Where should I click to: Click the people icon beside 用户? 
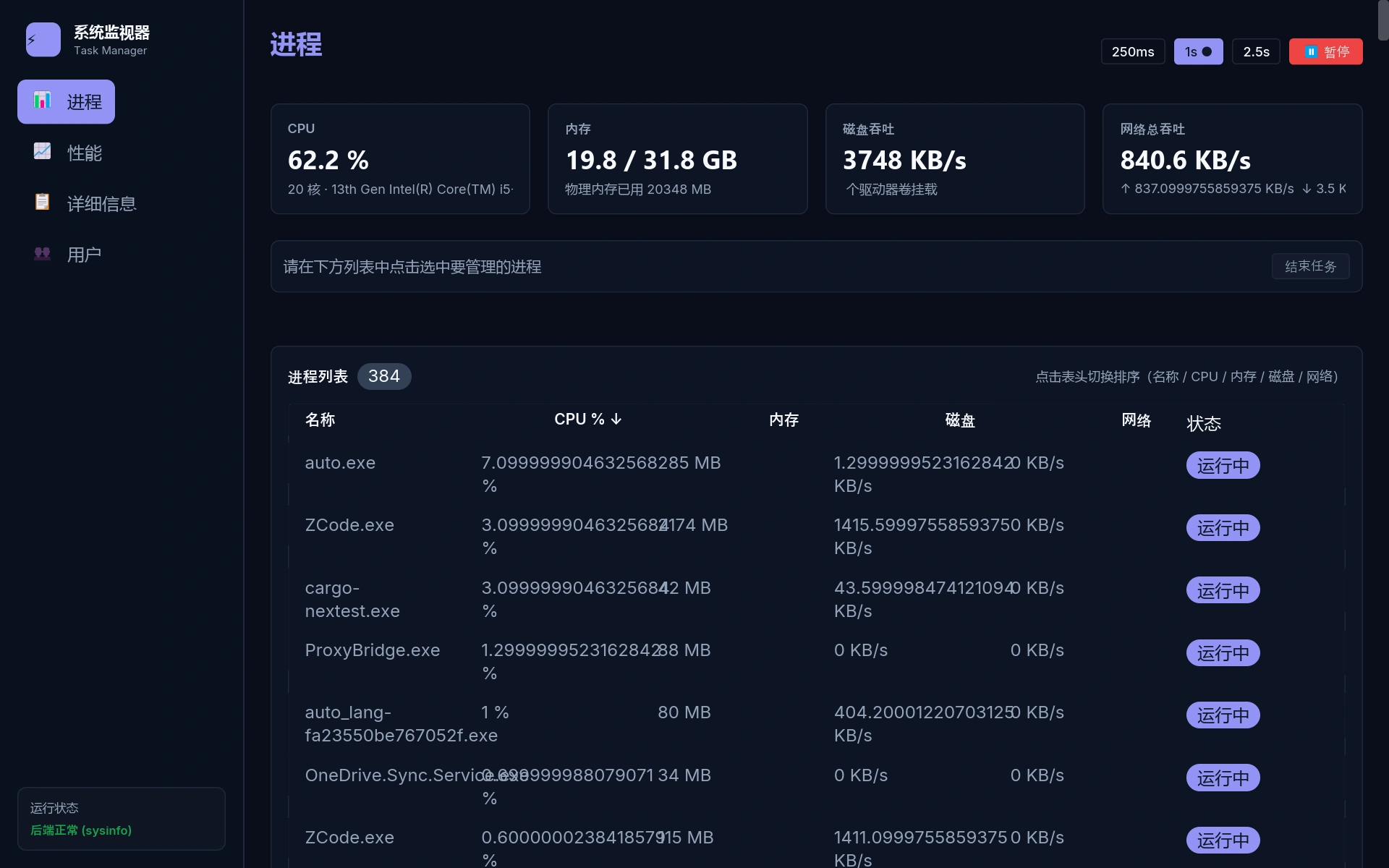click(x=42, y=253)
